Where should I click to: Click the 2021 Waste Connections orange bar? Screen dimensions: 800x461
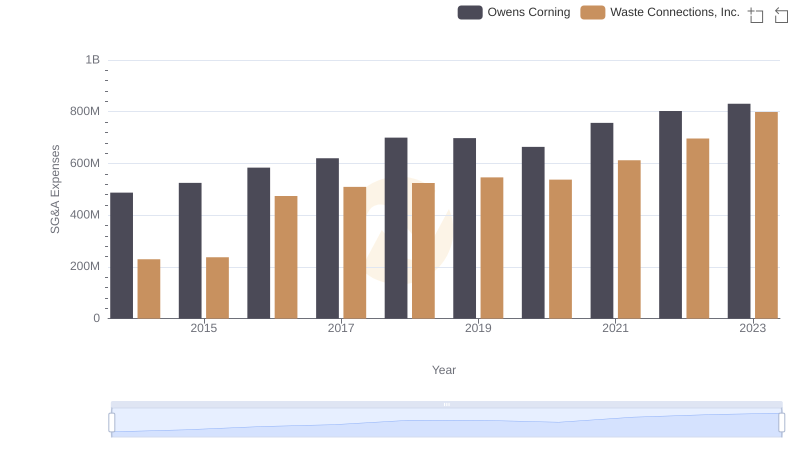[629, 239]
